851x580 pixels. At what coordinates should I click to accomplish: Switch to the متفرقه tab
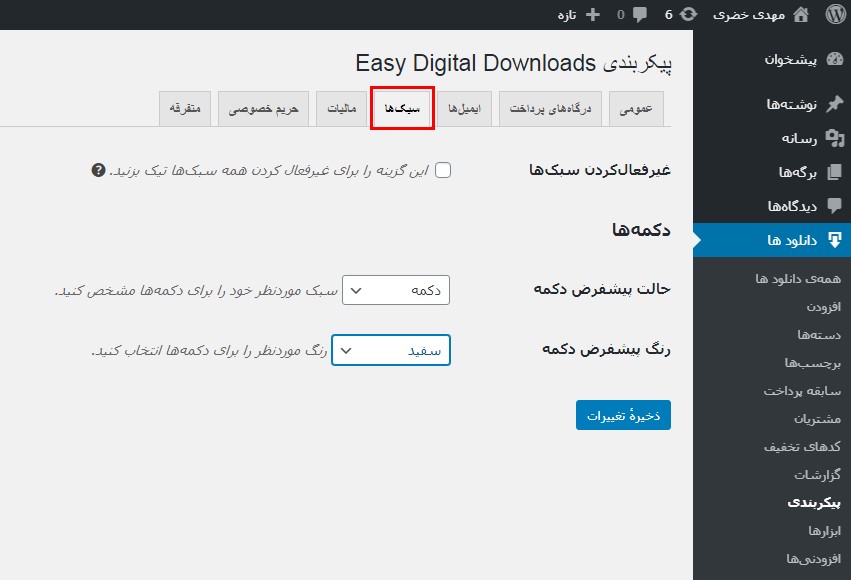click(x=185, y=109)
